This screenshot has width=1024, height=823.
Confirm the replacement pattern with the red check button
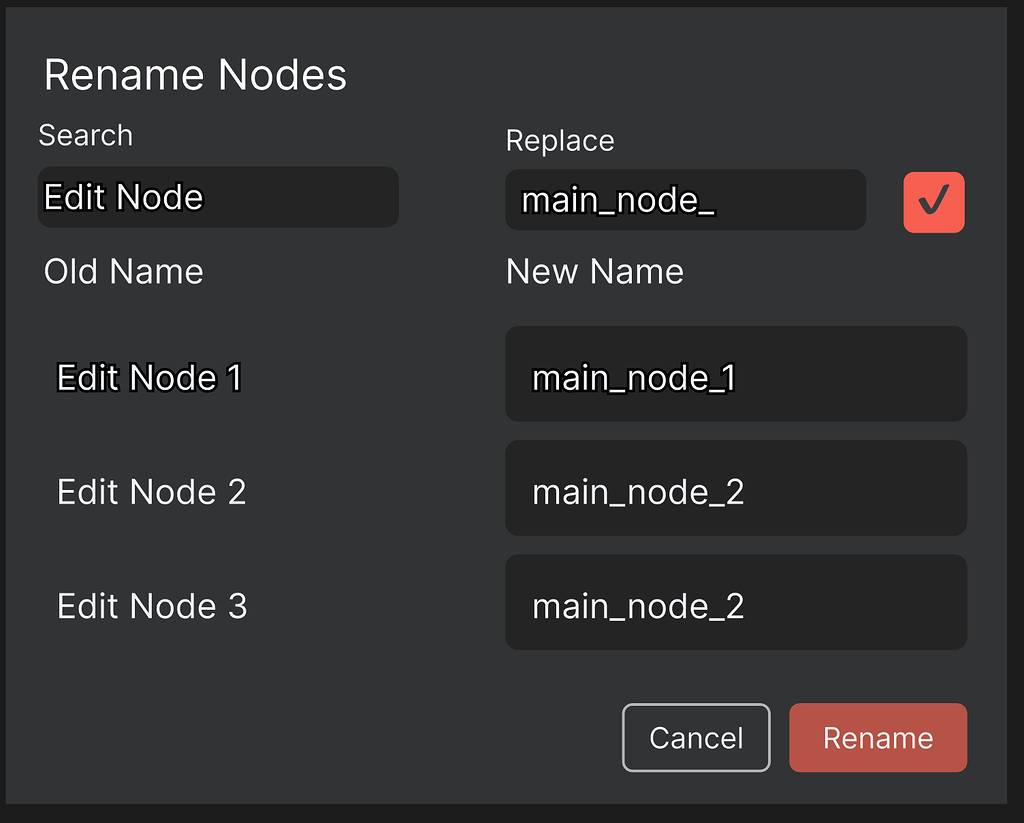pos(934,201)
